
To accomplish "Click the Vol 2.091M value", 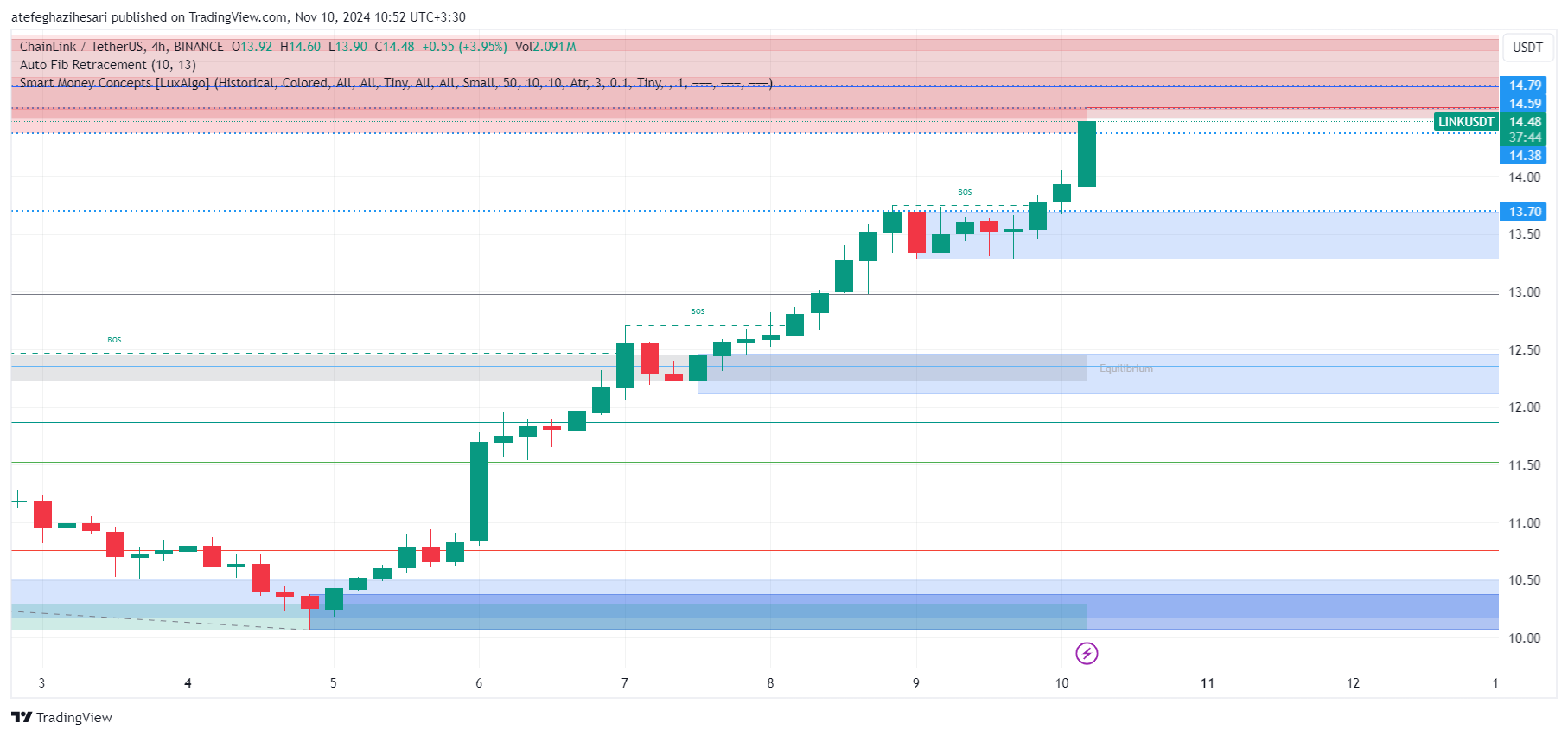I will (545, 47).
